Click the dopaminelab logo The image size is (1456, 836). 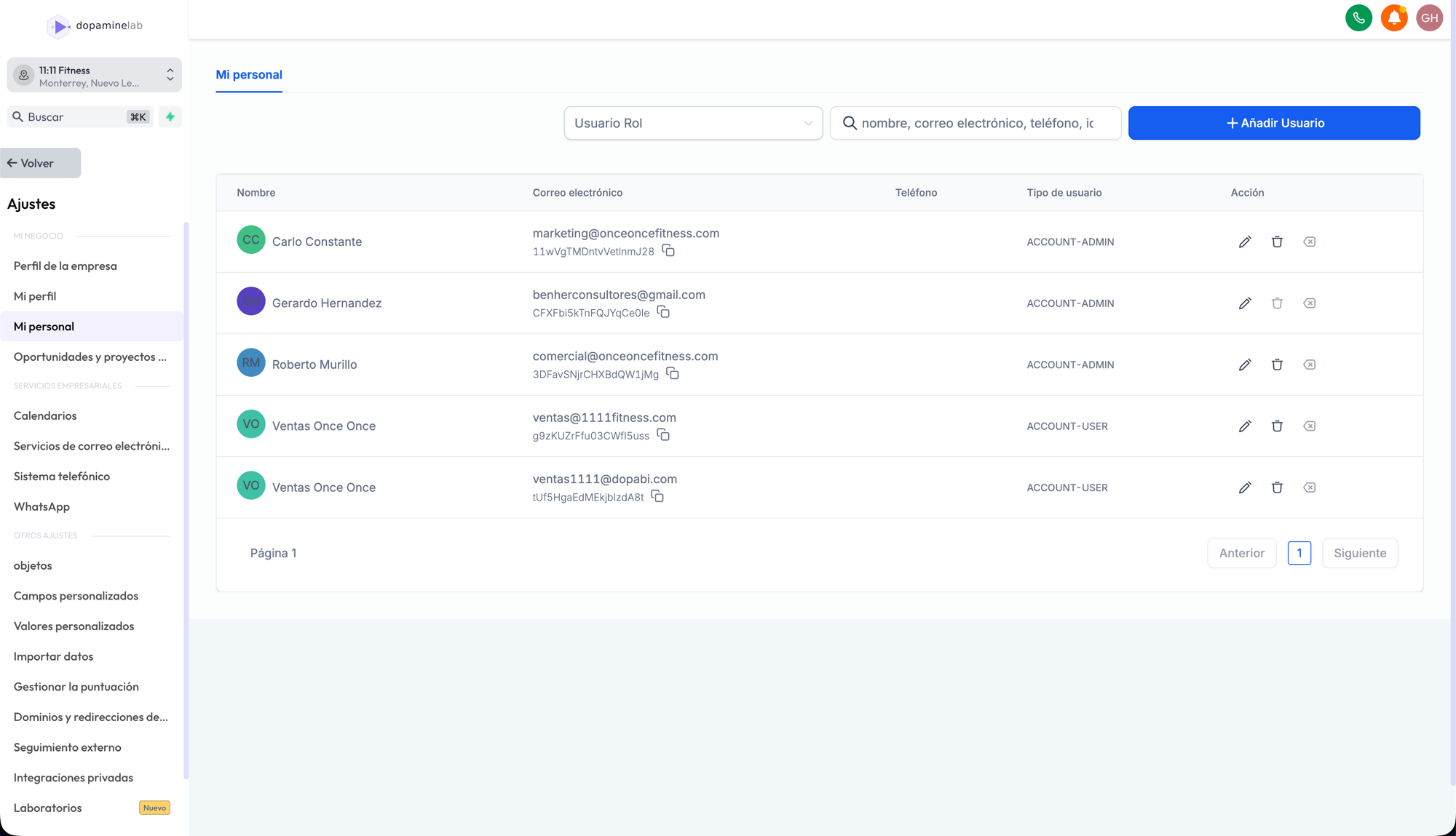pos(95,26)
